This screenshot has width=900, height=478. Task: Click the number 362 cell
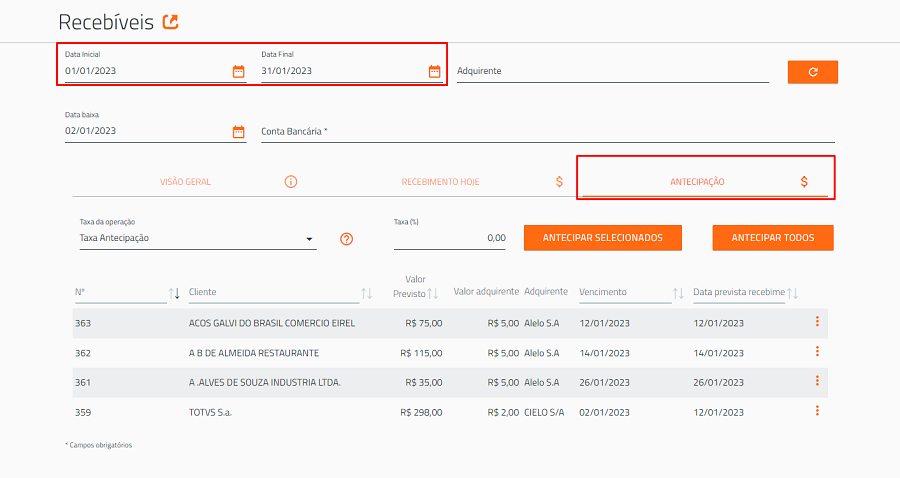83,353
